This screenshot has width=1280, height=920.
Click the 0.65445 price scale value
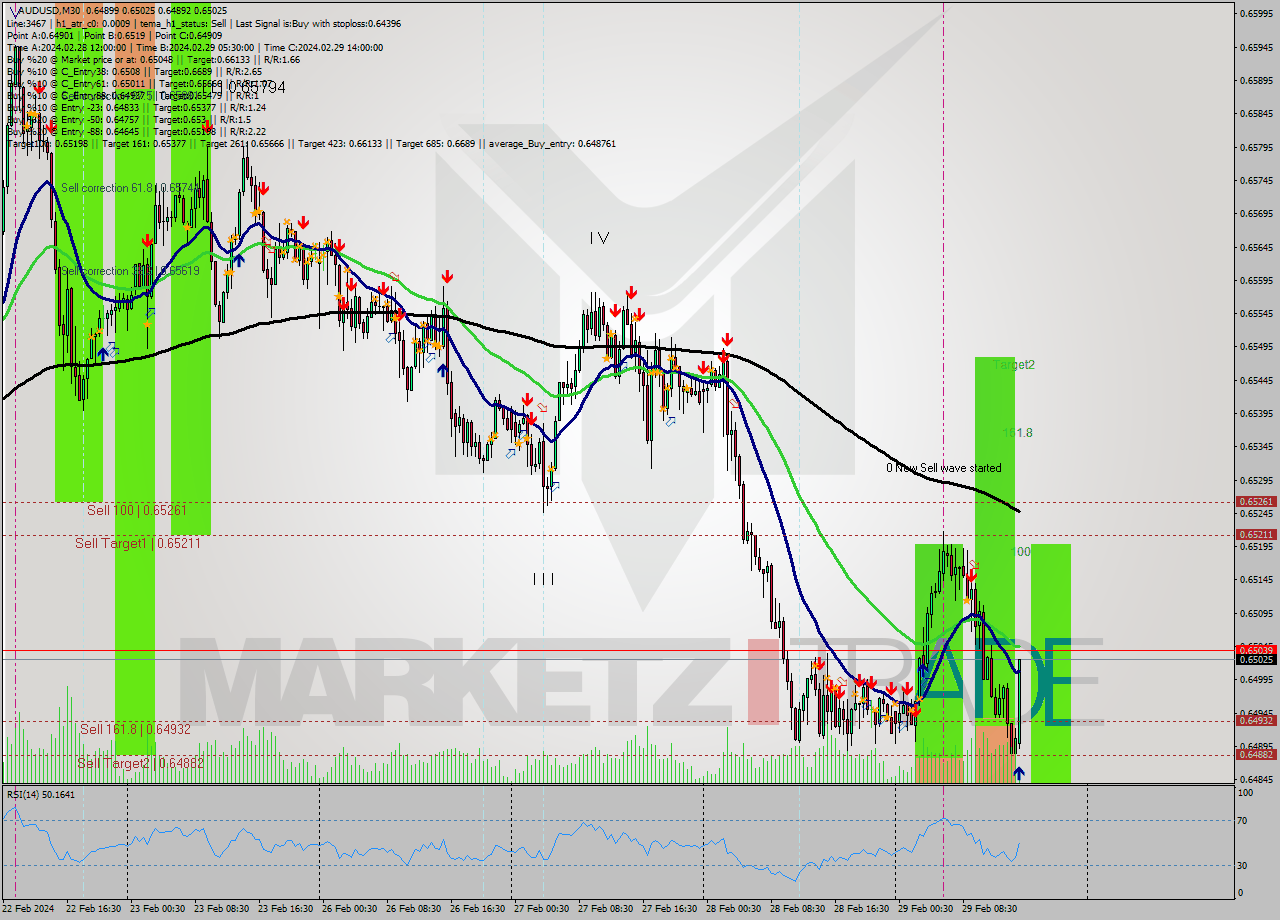1256,380
